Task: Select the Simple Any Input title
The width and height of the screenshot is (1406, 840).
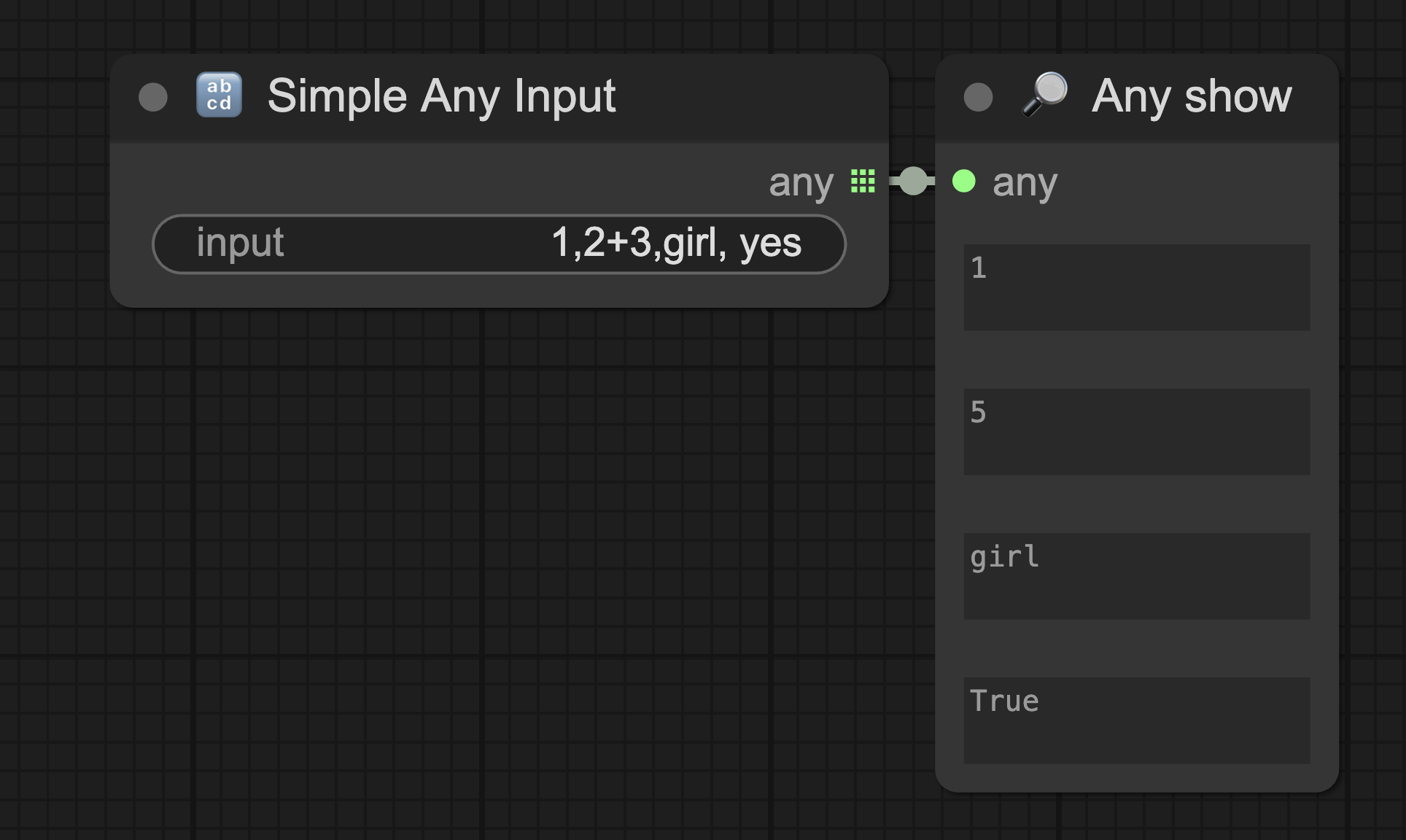Action: point(441,96)
